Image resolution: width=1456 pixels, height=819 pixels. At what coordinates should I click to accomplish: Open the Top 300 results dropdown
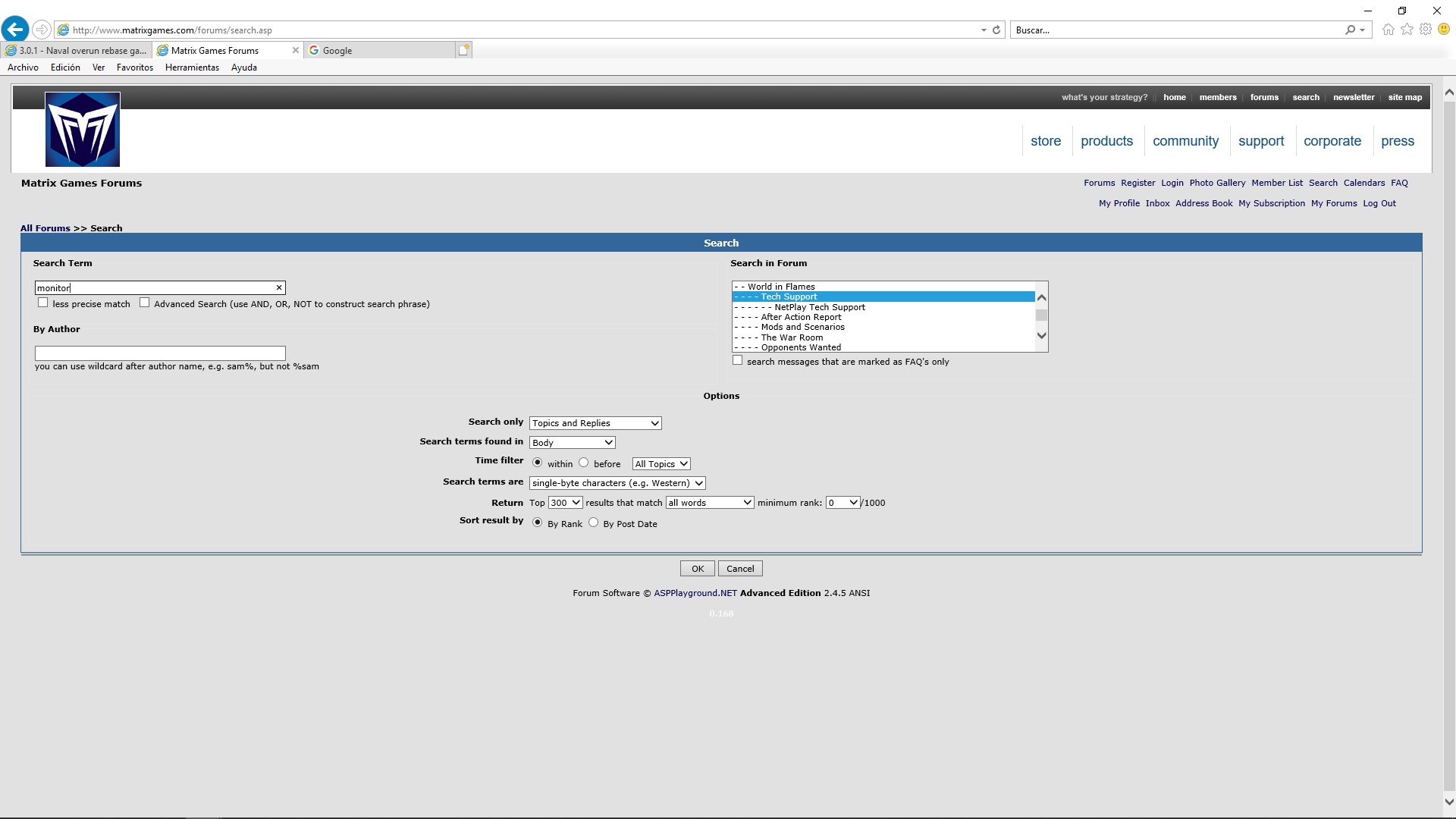click(565, 503)
